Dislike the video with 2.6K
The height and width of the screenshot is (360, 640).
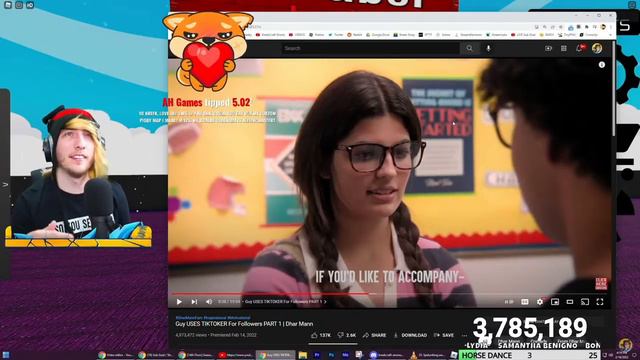tap(347, 335)
